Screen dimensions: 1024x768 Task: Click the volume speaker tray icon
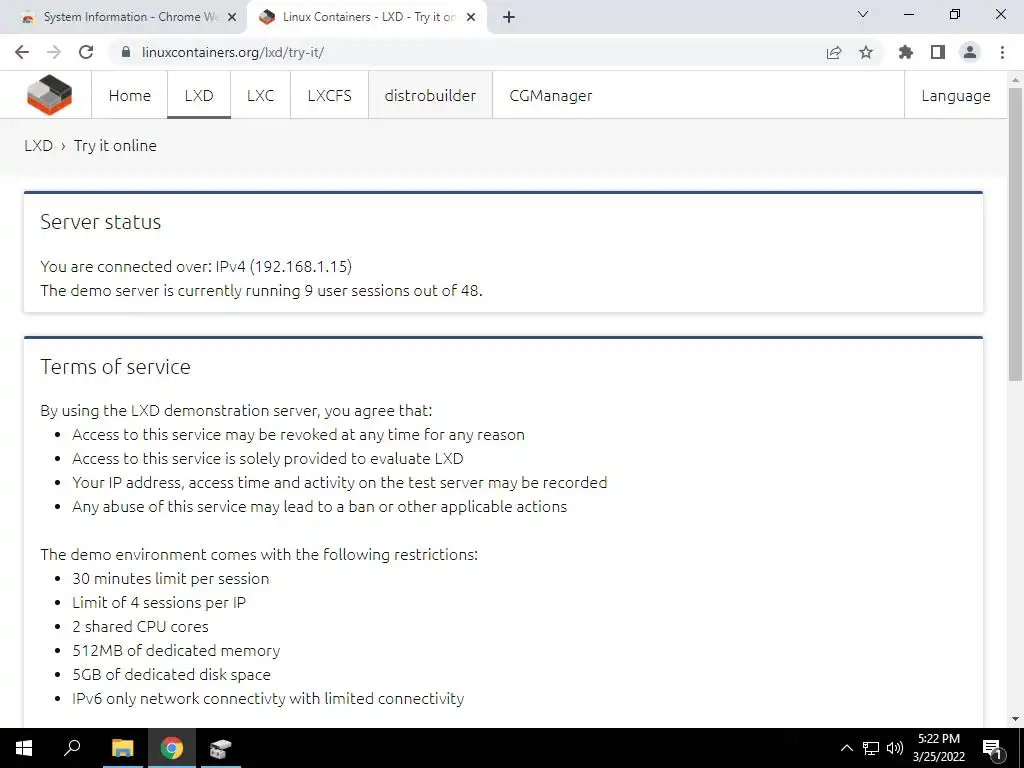895,748
